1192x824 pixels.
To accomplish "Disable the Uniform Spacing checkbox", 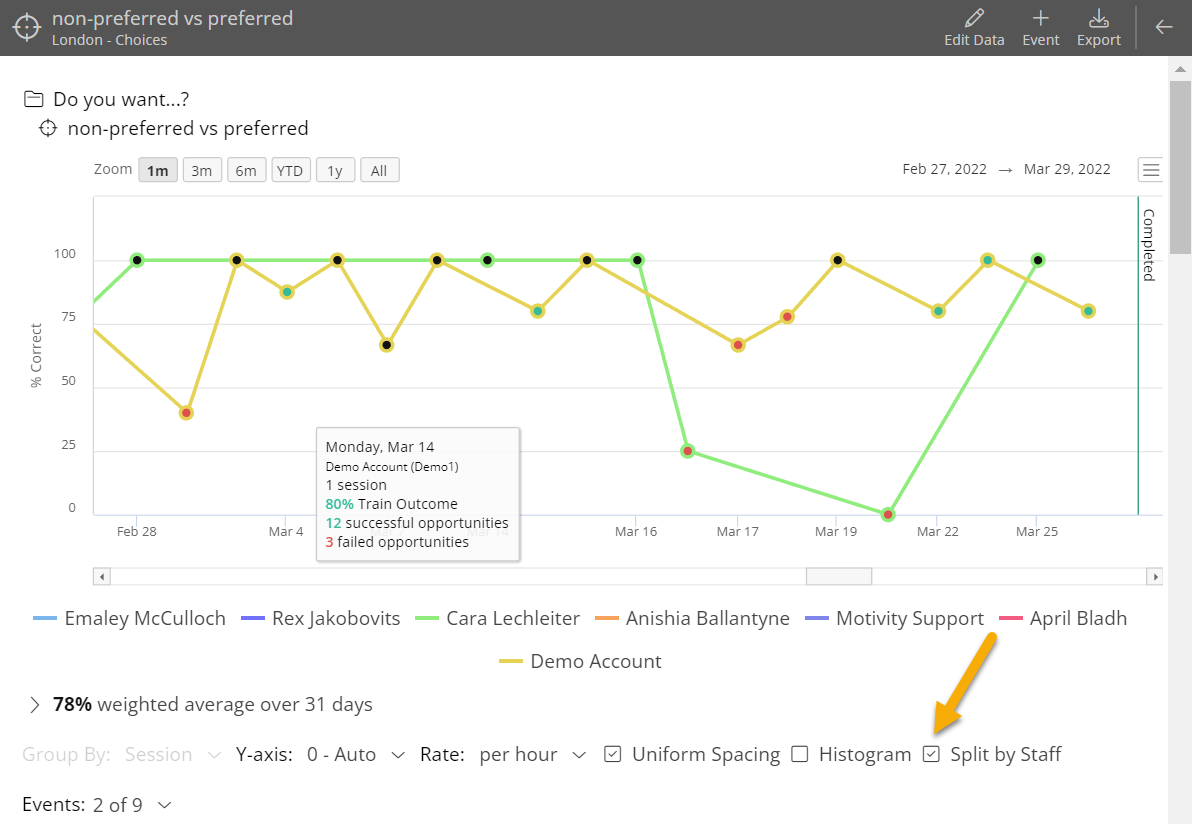I will point(612,753).
